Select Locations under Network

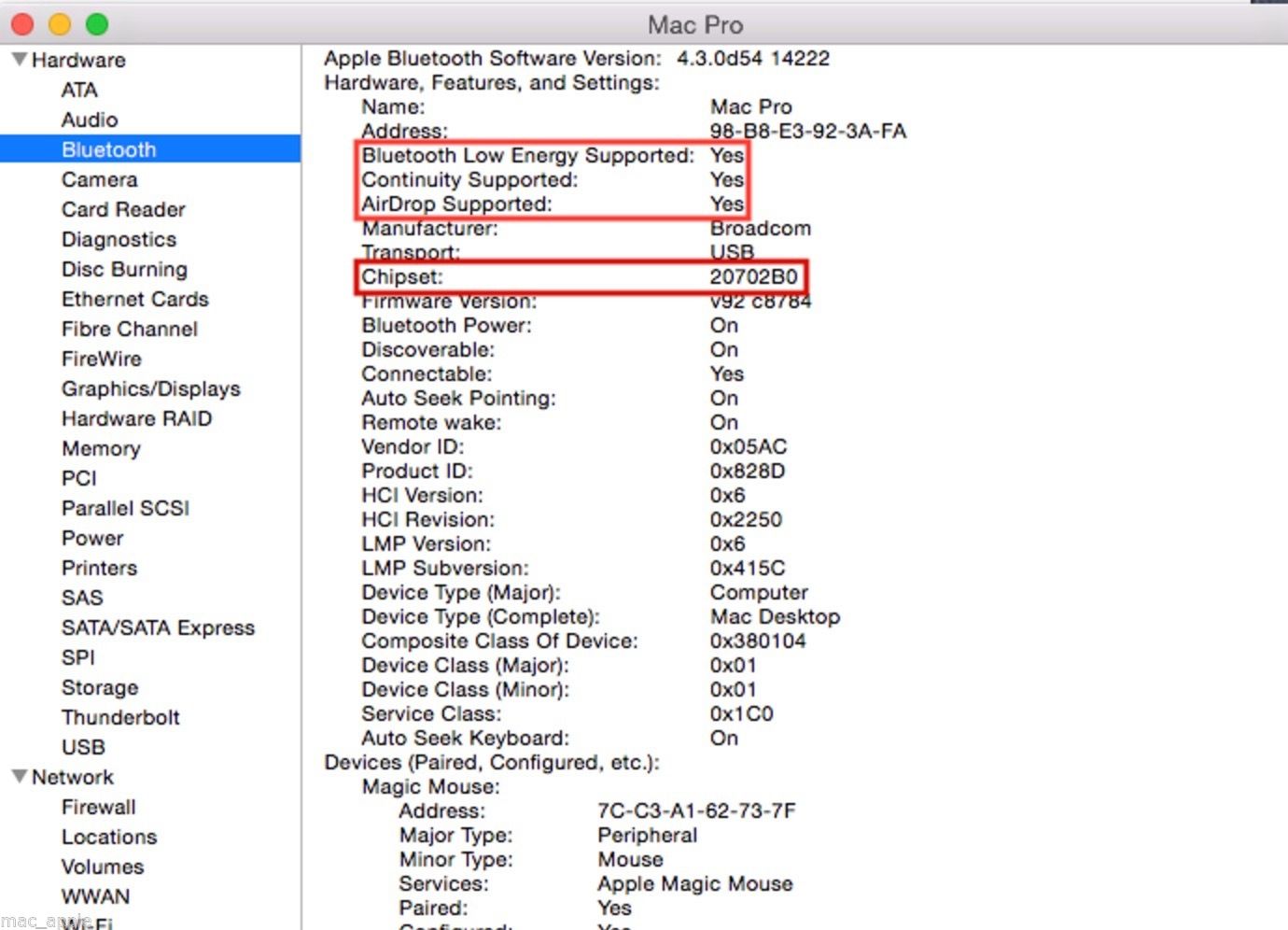coord(109,837)
